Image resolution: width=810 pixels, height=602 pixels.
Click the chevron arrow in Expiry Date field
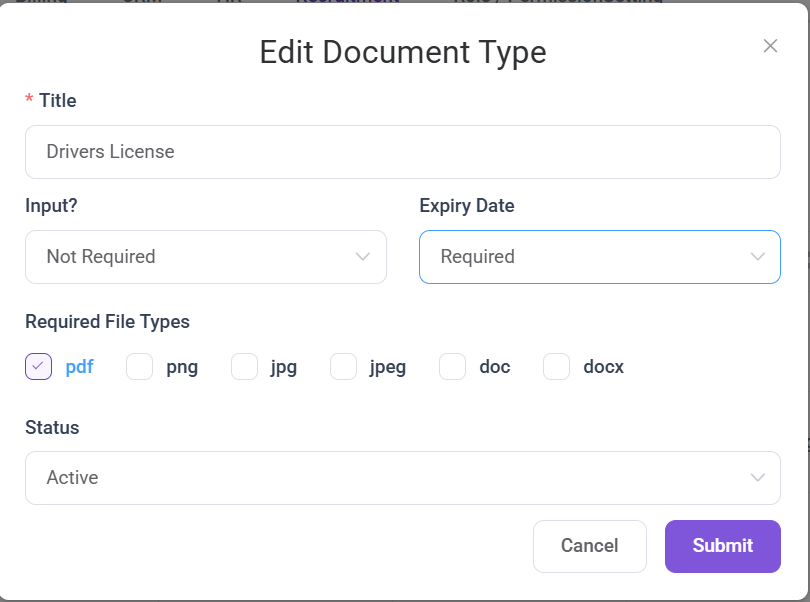point(757,257)
